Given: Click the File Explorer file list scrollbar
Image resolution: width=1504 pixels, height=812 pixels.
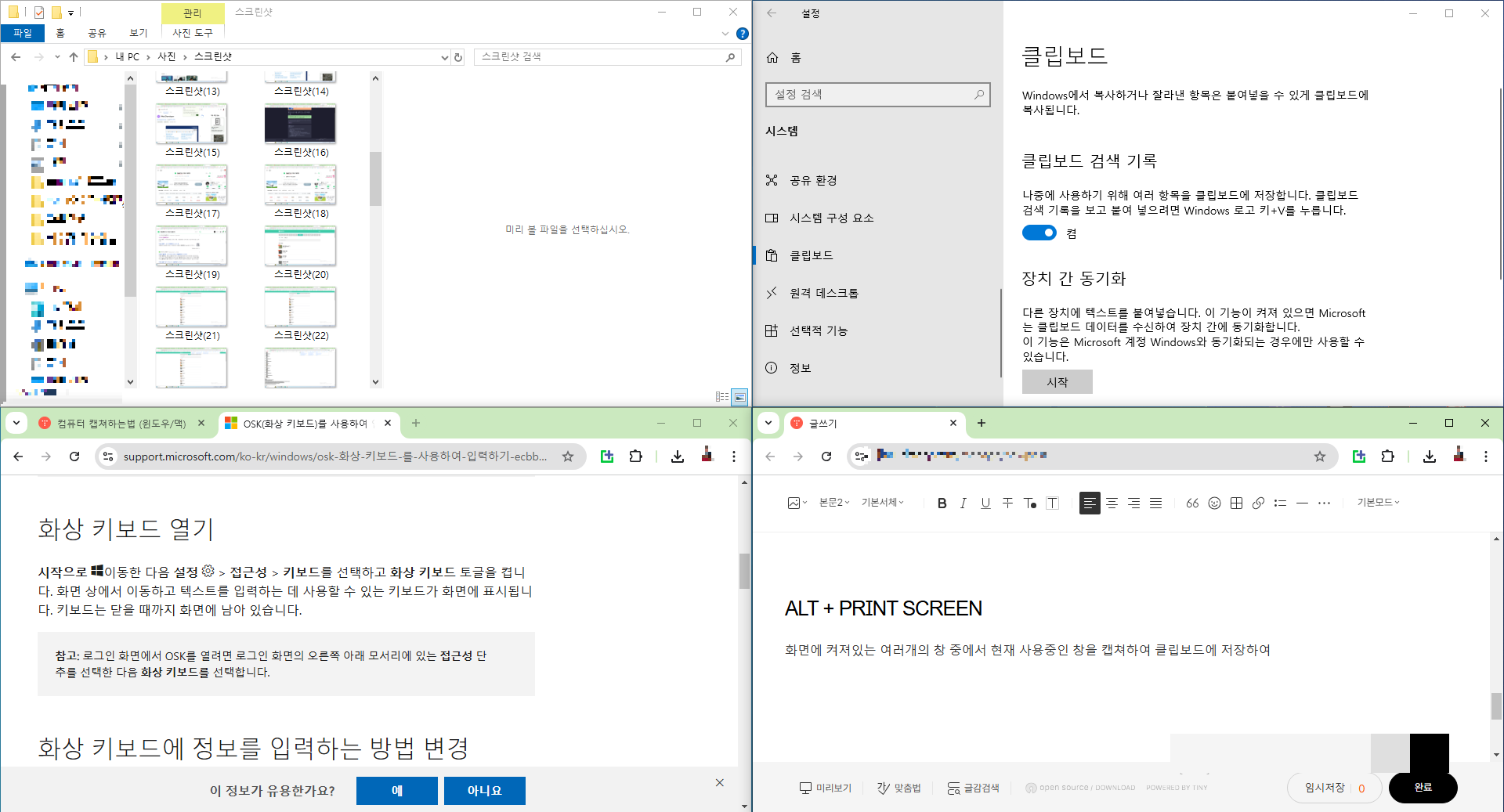Looking at the screenshot, I should click(x=375, y=179).
